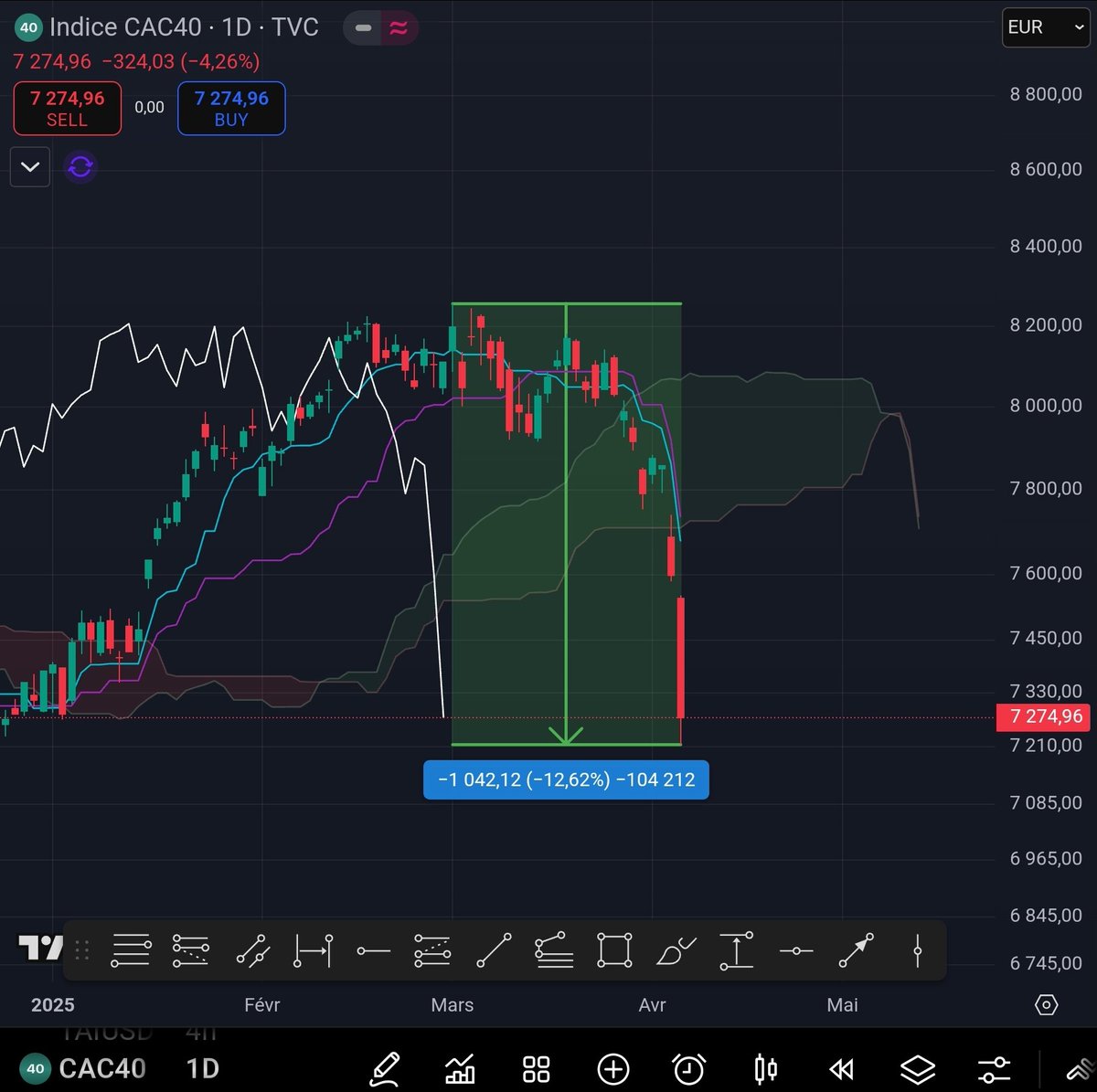Viewport: 1097px width, 1092px height.
Task: Select the Horizontal Ray tool
Action: click(373, 950)
